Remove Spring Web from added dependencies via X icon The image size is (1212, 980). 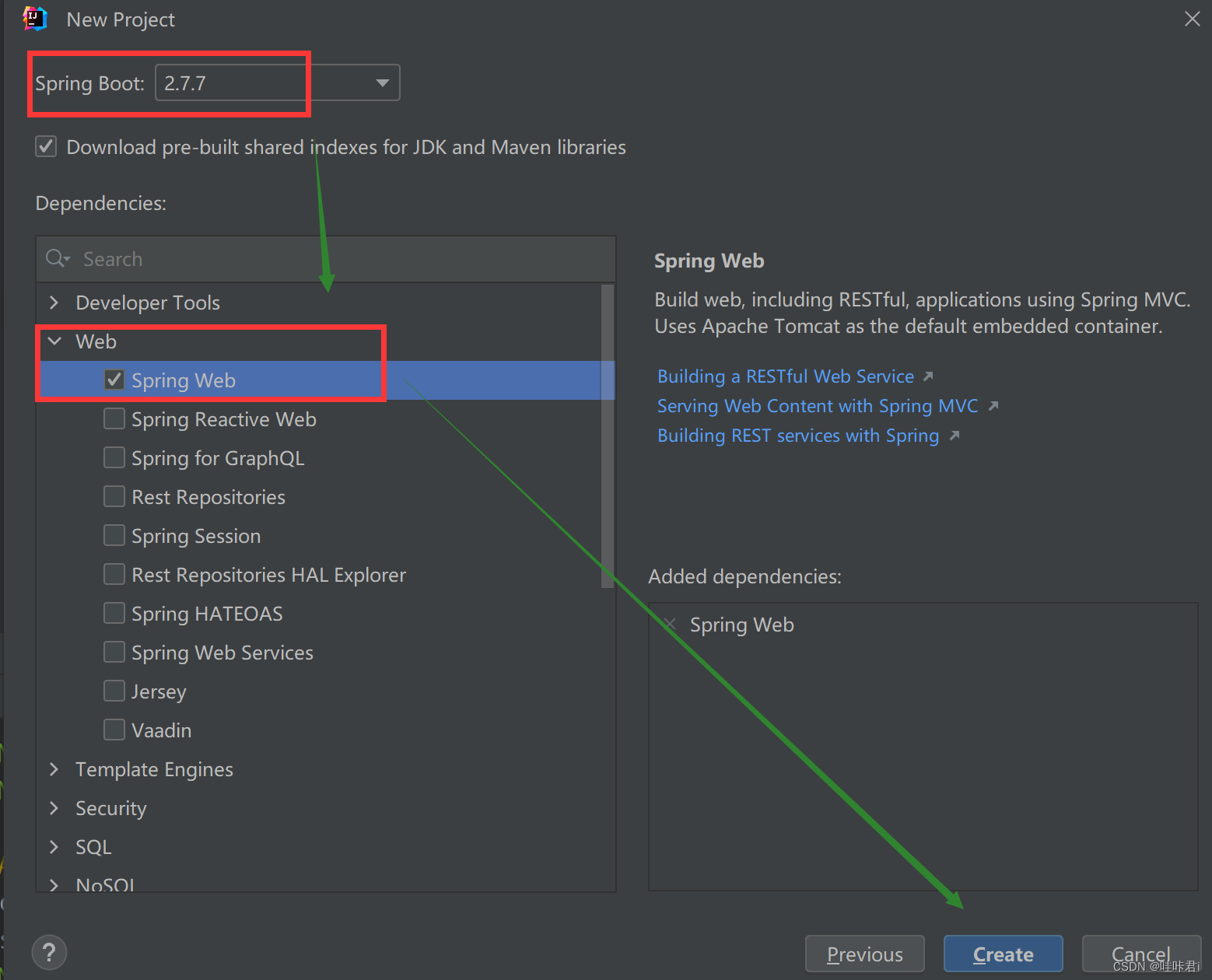point(669,624)
